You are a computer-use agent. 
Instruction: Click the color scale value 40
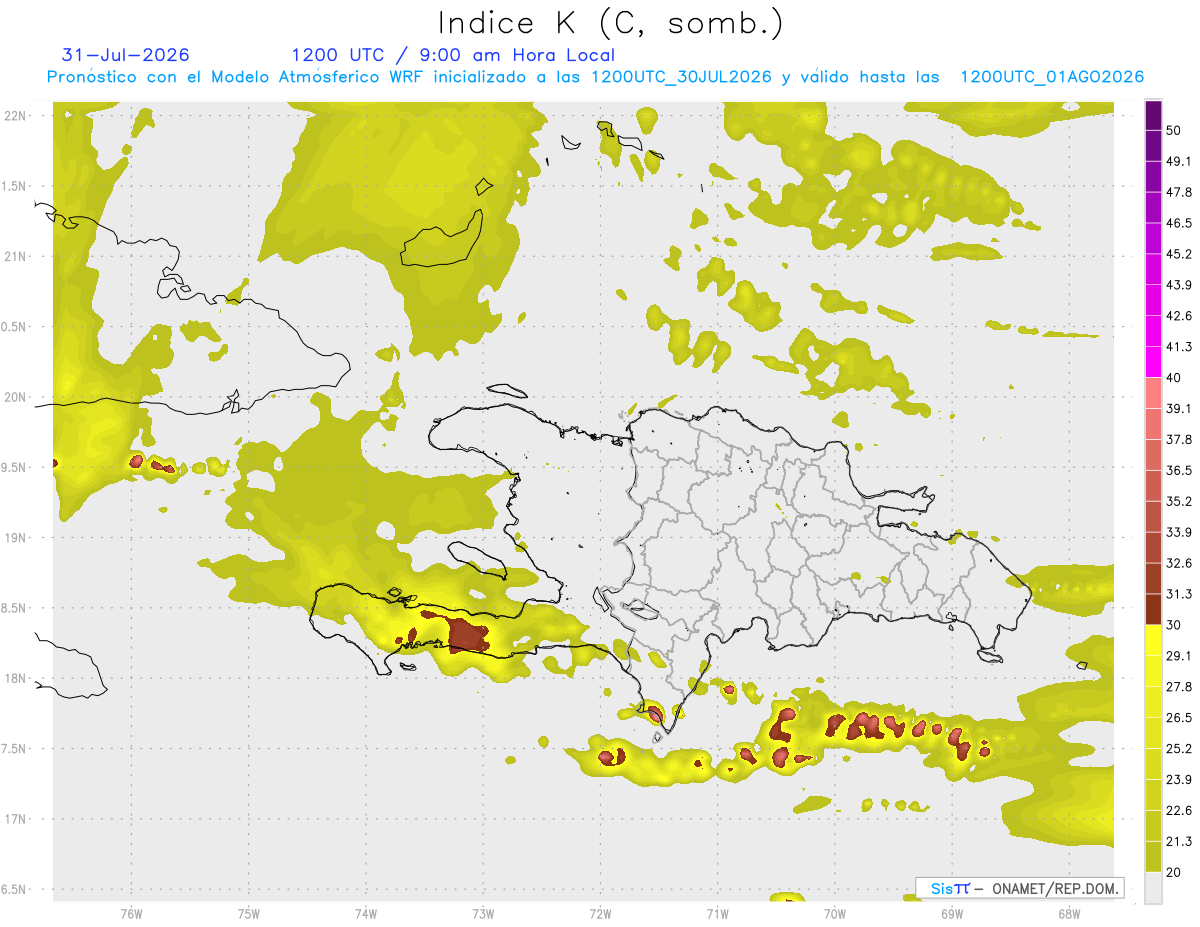click(x=1175, y=377)
